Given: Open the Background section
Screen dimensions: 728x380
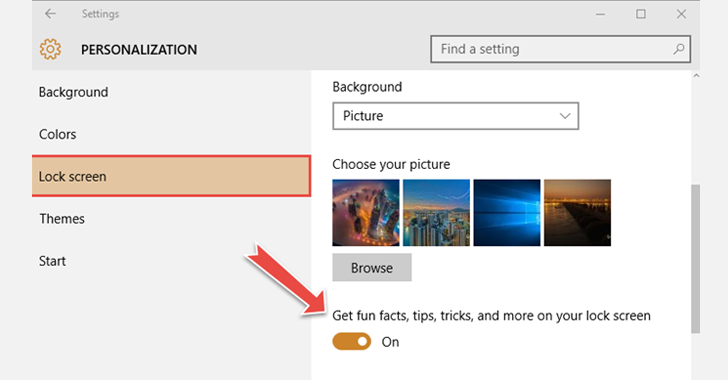Looking at the screenshot, I should point(73,92).
